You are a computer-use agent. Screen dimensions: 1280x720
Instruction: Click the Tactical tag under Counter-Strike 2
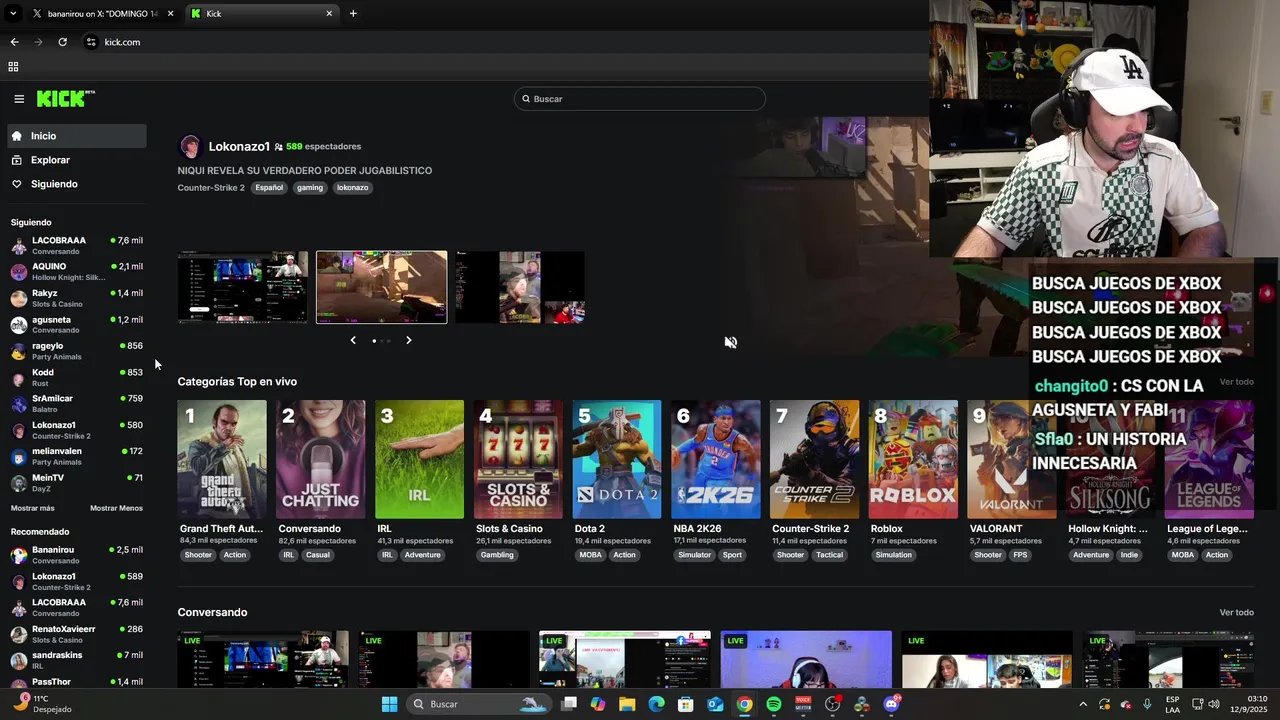pyautogui.click(x=829, y=555)
